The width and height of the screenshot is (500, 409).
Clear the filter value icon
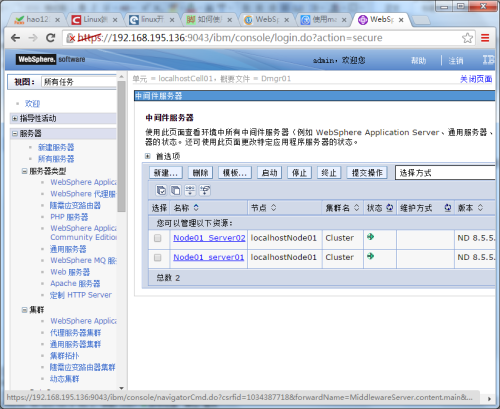coord(205,190)
